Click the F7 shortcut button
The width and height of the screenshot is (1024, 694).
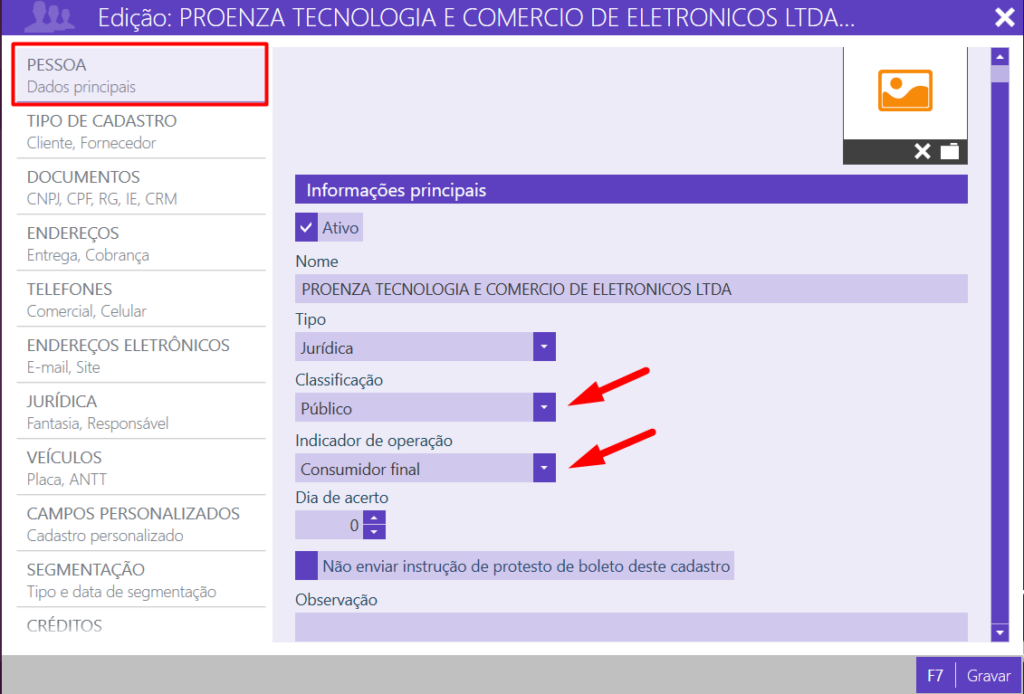click(935, 676)
